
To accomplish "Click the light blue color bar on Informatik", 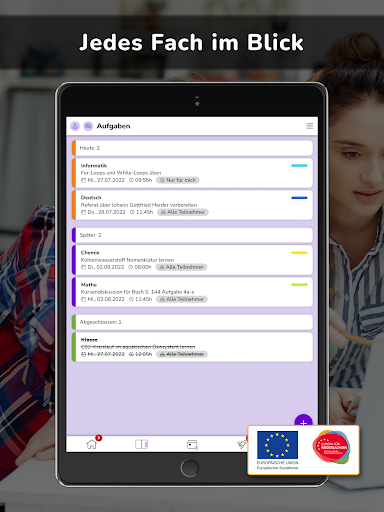I will click(x=299, y=166).
